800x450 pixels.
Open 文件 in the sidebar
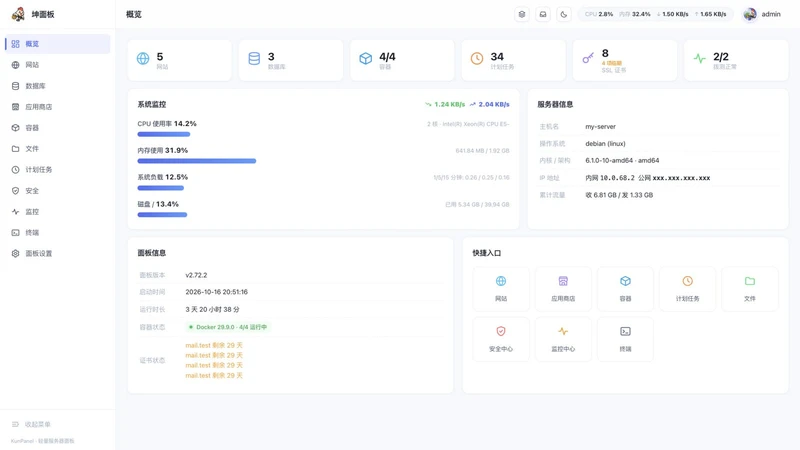click(58, 148)
